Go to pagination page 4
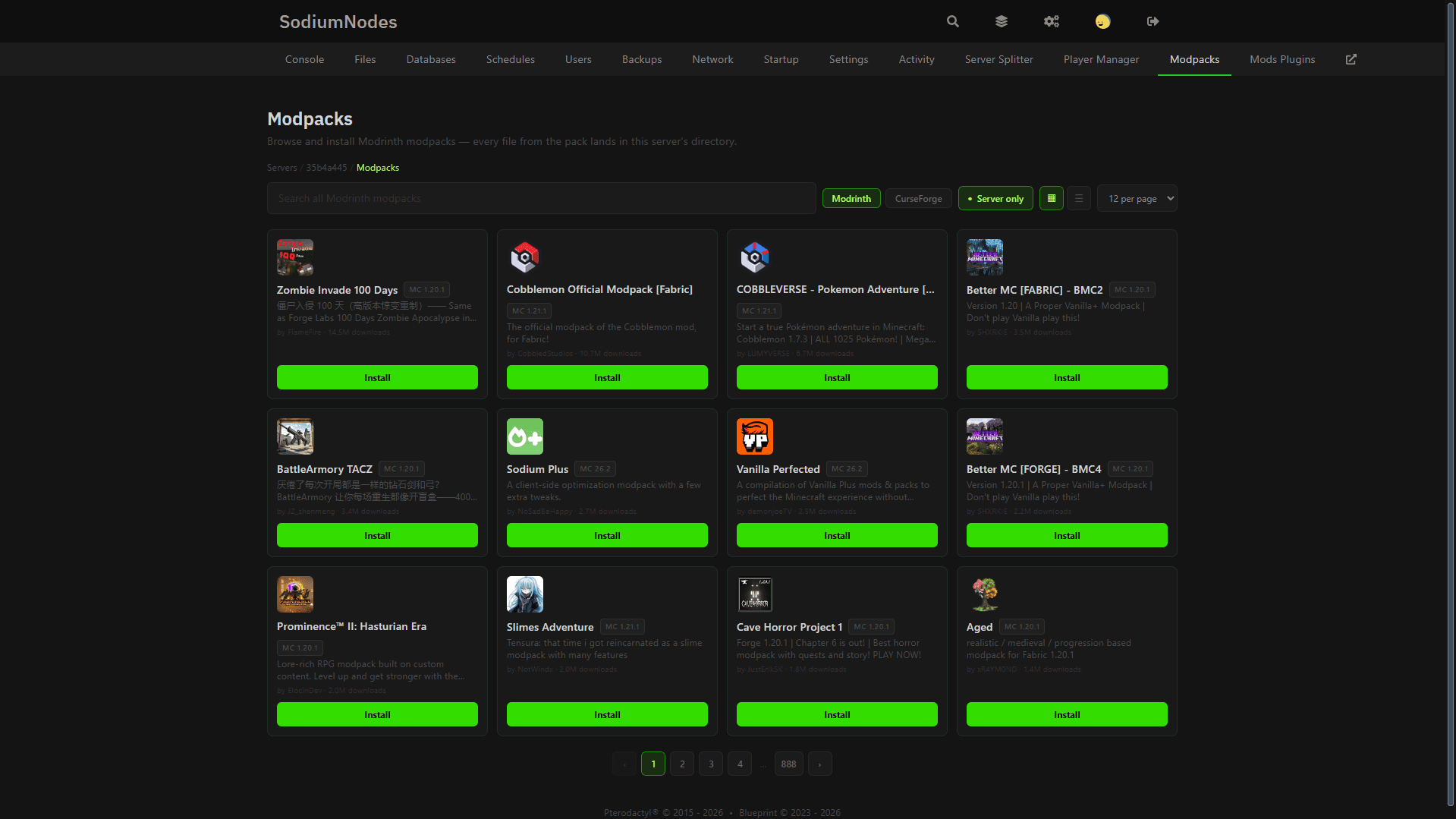Image resolution: width=1456 pixels, height=819 pixels. (740, 764)
